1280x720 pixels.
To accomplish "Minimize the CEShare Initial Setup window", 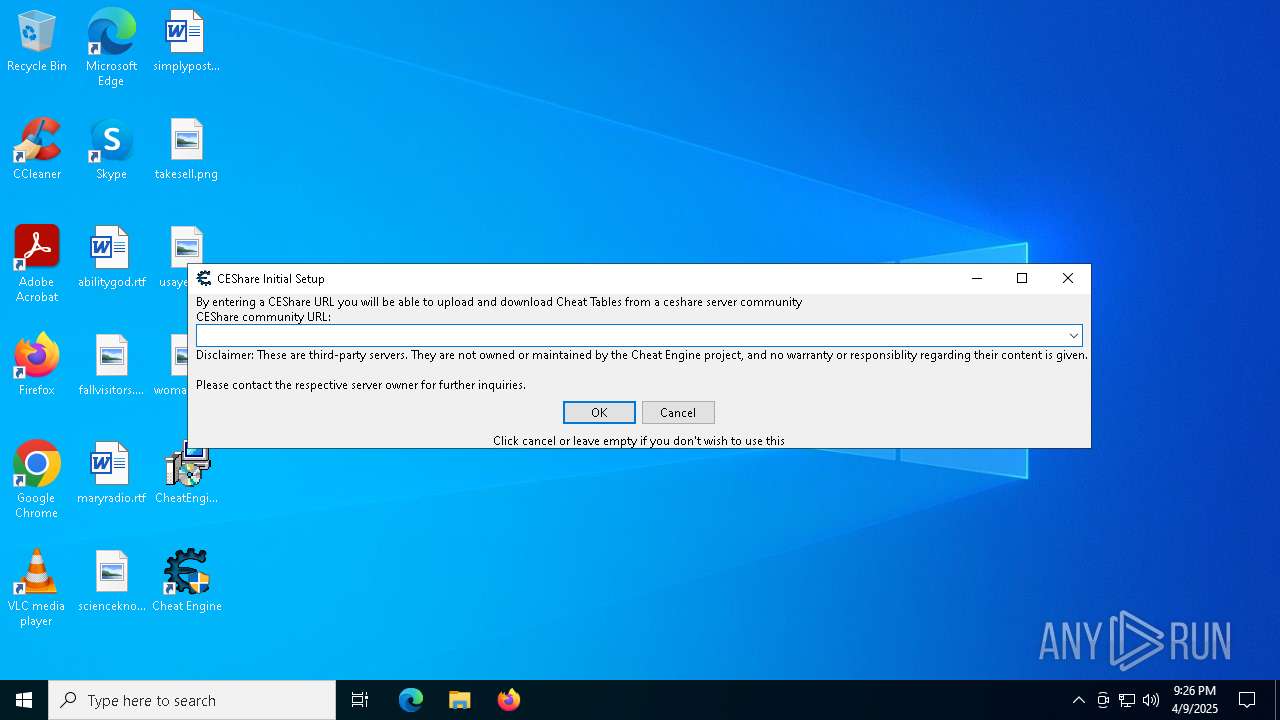I will 976,279.
